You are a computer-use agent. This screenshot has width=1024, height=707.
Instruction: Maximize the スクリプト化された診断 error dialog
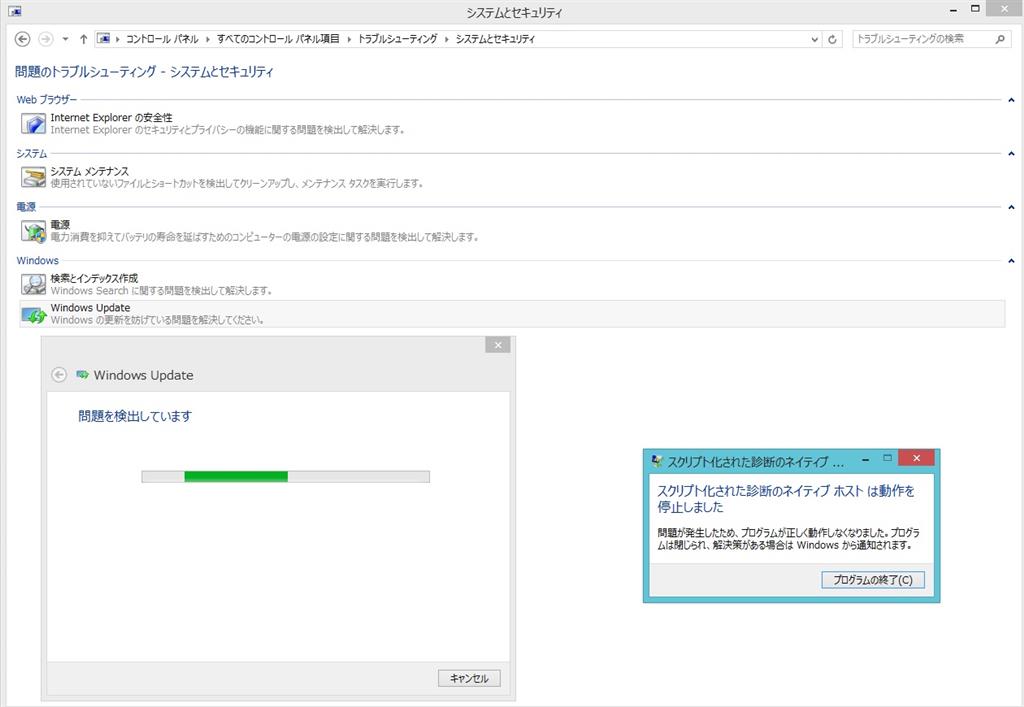[887, 458]
